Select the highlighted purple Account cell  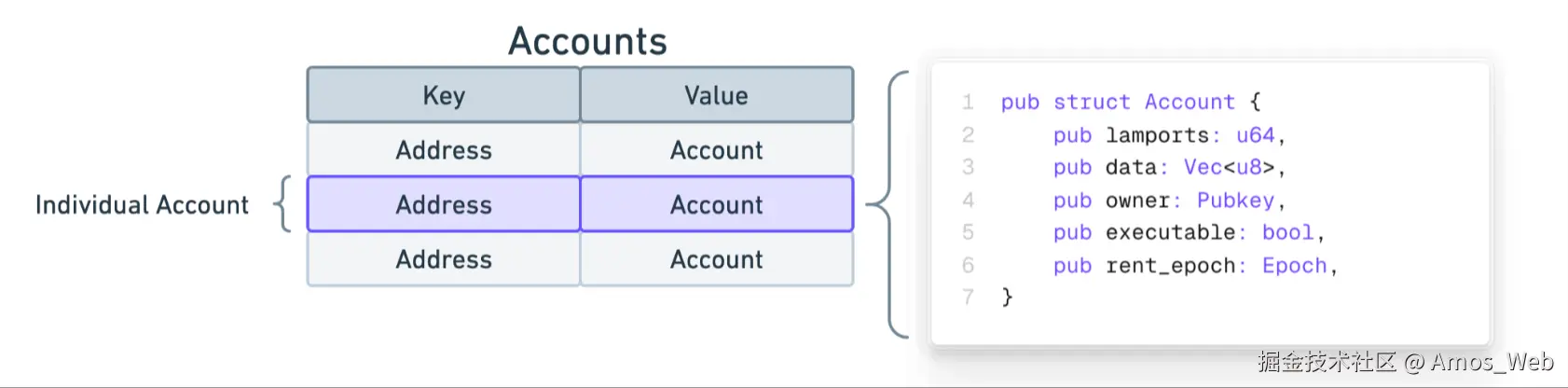pyautogui.click(x=716, y=204)
